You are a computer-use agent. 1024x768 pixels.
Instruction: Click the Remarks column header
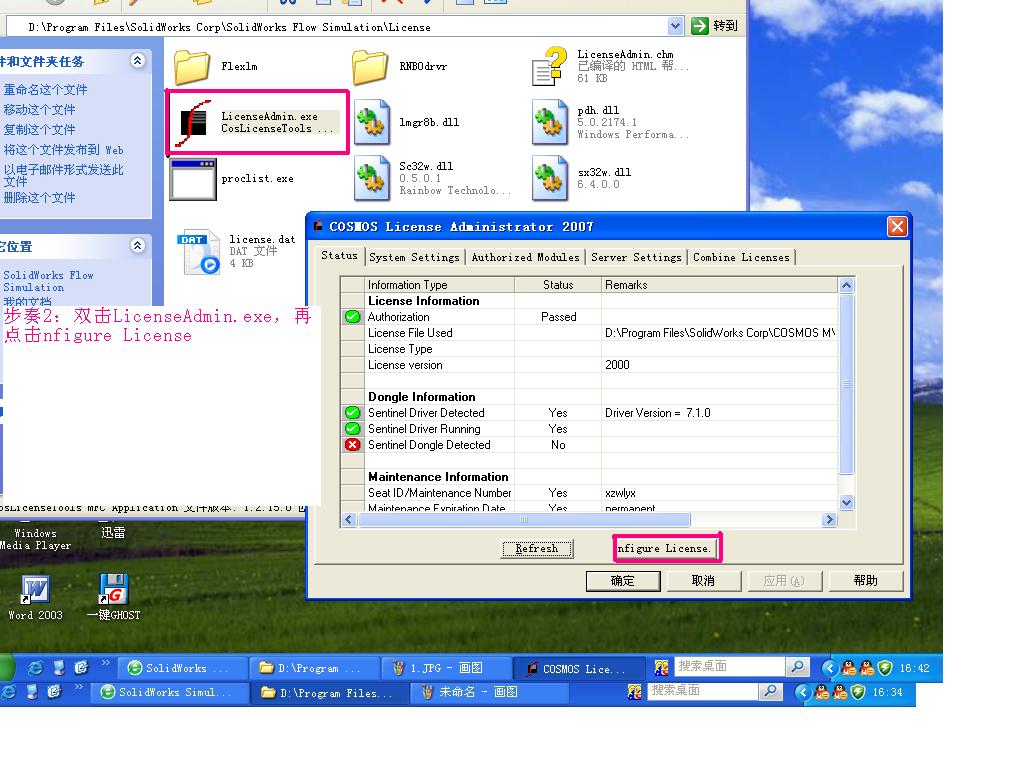coord(719,285)
